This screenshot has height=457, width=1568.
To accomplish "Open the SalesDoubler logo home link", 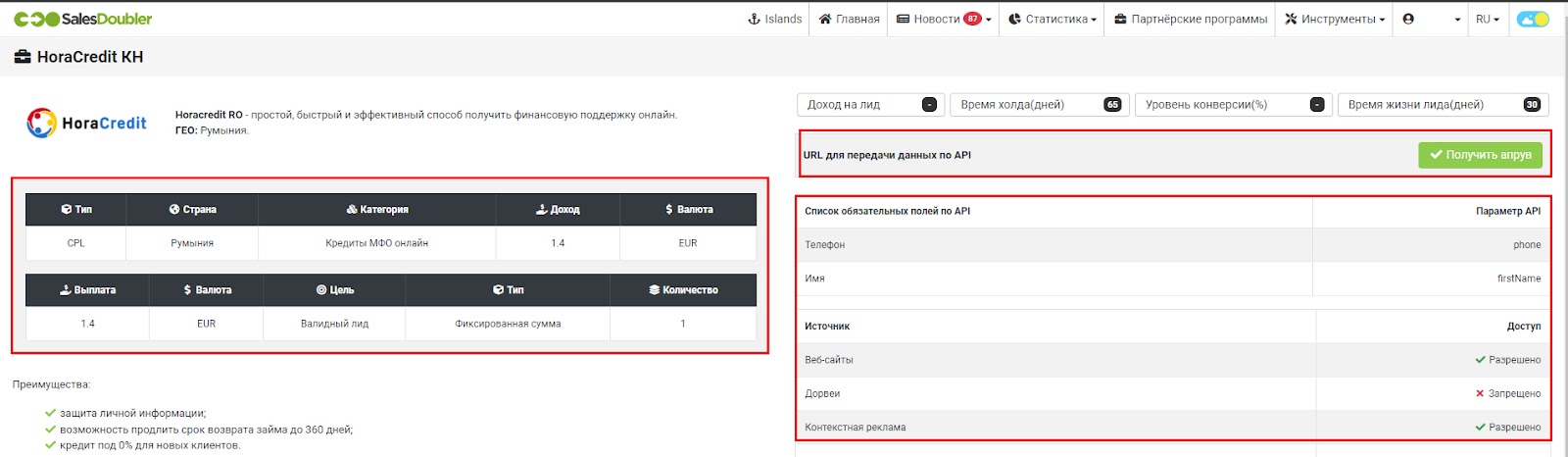I will (x=83, y=19).
